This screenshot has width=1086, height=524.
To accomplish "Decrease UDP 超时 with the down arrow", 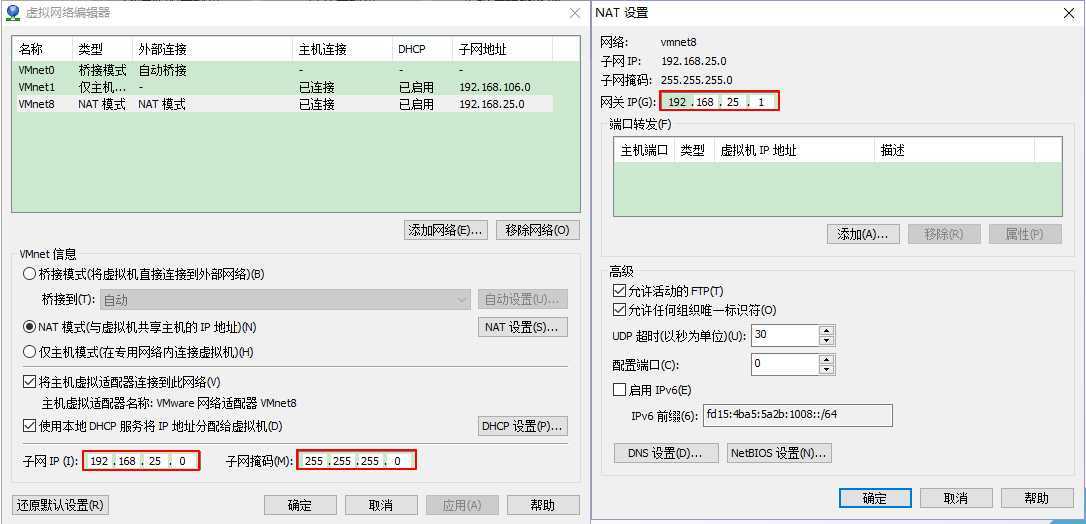I will (826, 341).
